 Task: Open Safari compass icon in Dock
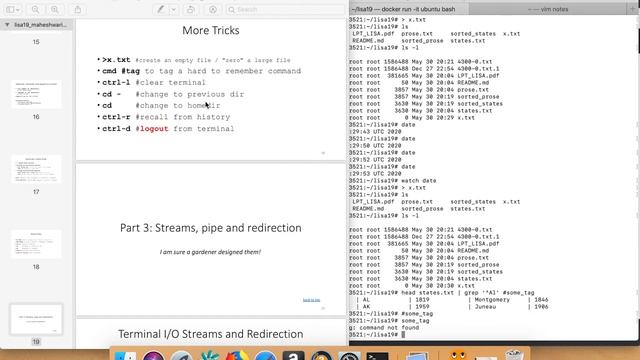(265, 356)
